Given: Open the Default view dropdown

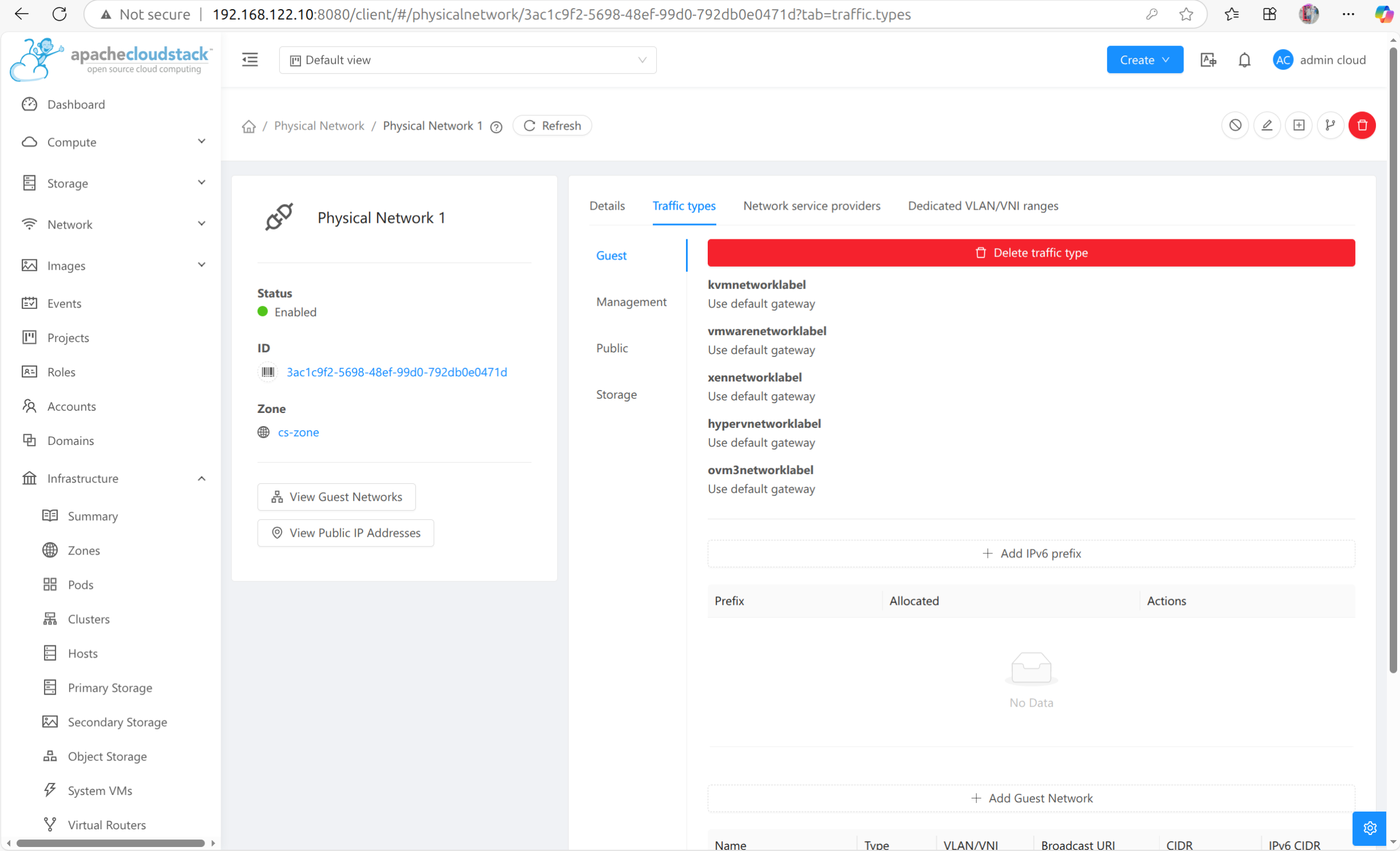Looking at the screenshot, I should pyautogui.click(x=467, y=59).
